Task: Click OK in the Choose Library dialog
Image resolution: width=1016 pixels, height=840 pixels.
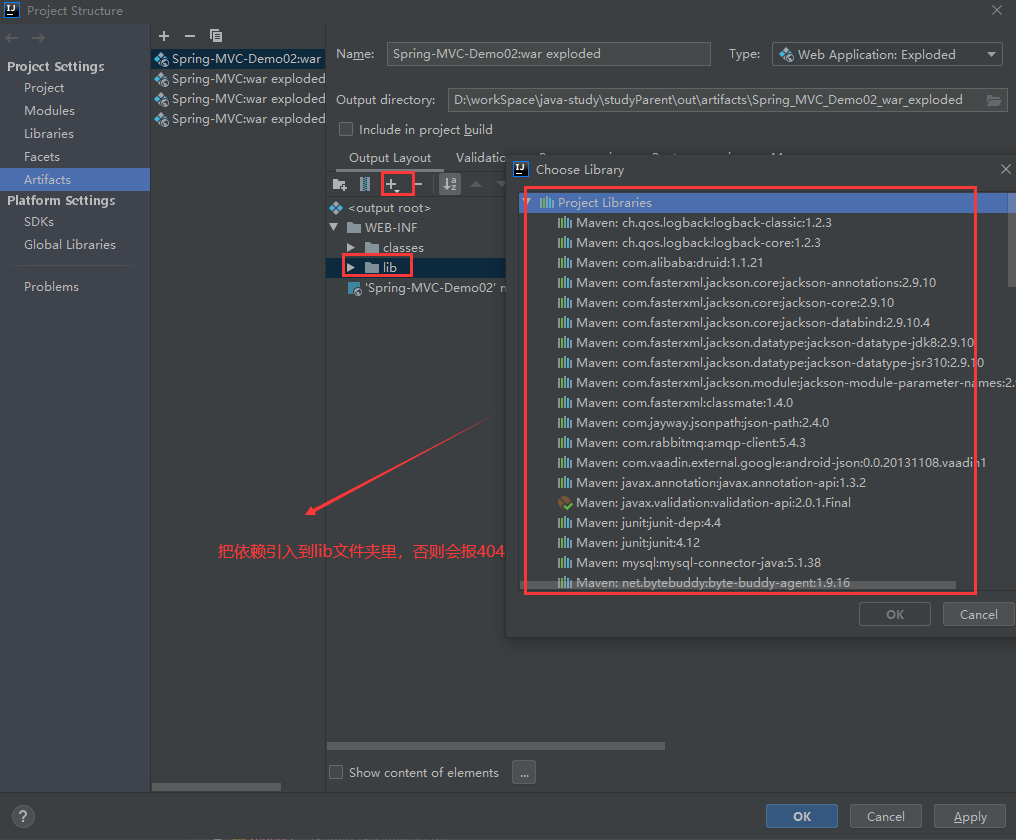Action: tap(895, 614)
